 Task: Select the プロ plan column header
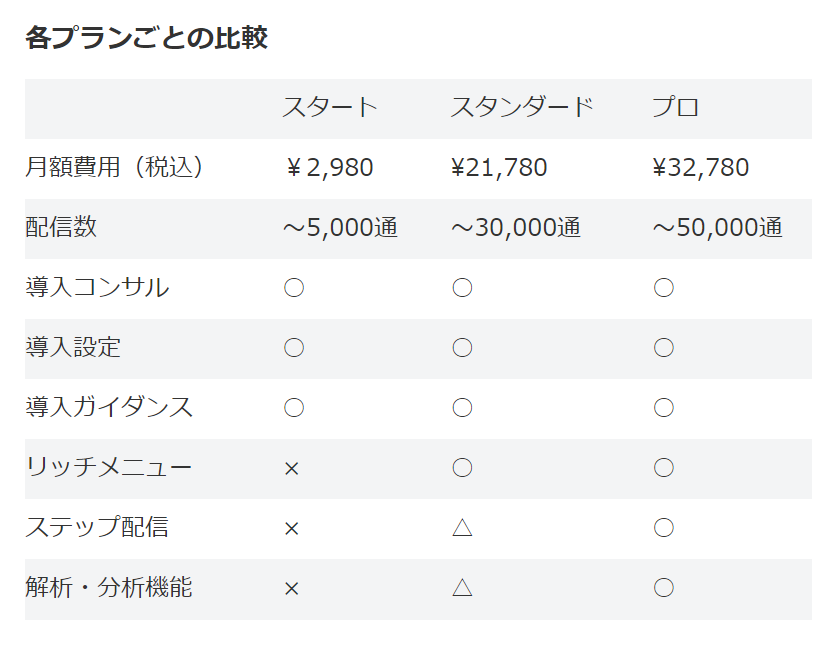[675, 108]
